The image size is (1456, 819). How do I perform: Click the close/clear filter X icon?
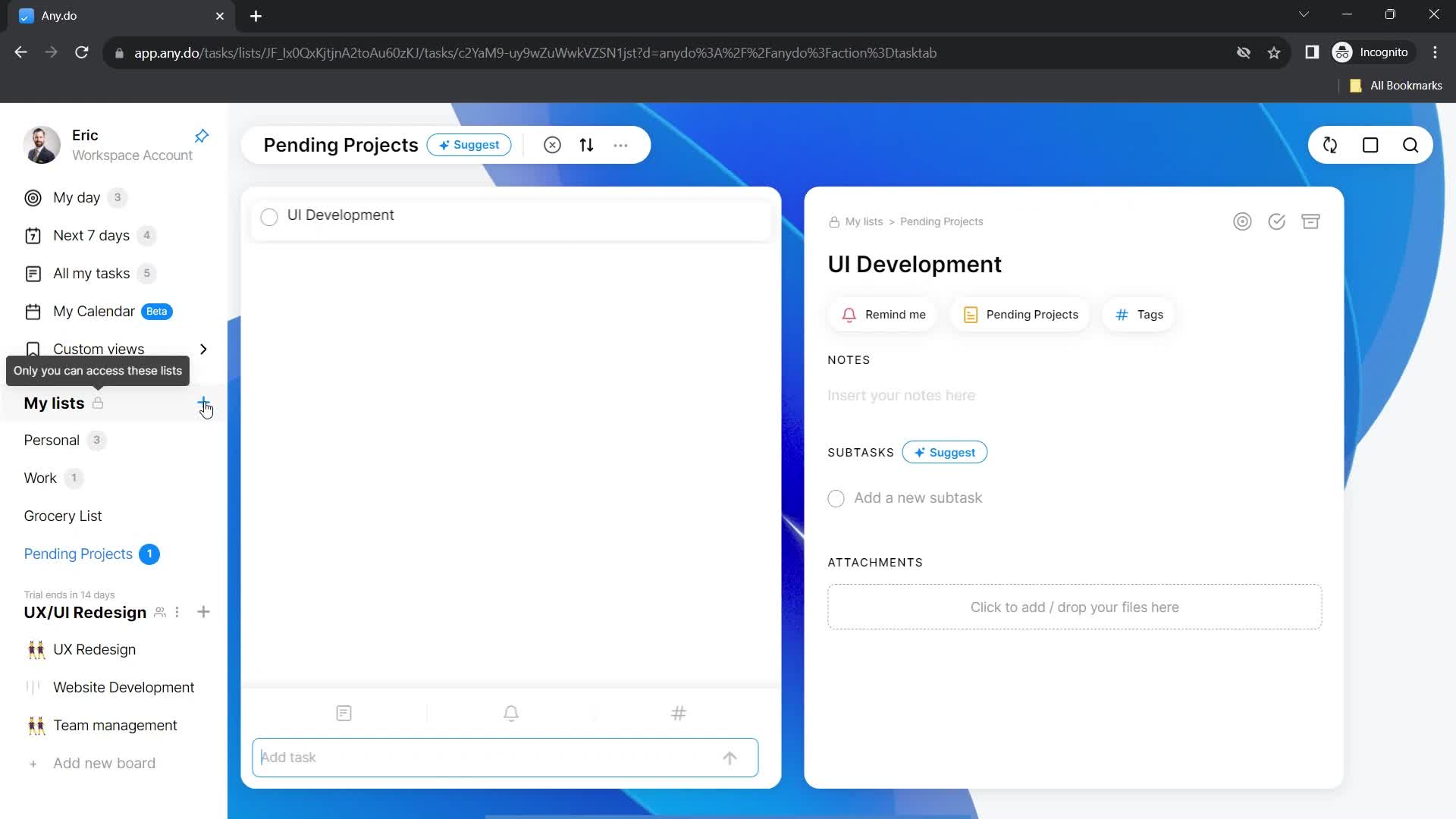pyautogui.click(x=553, y=145)
